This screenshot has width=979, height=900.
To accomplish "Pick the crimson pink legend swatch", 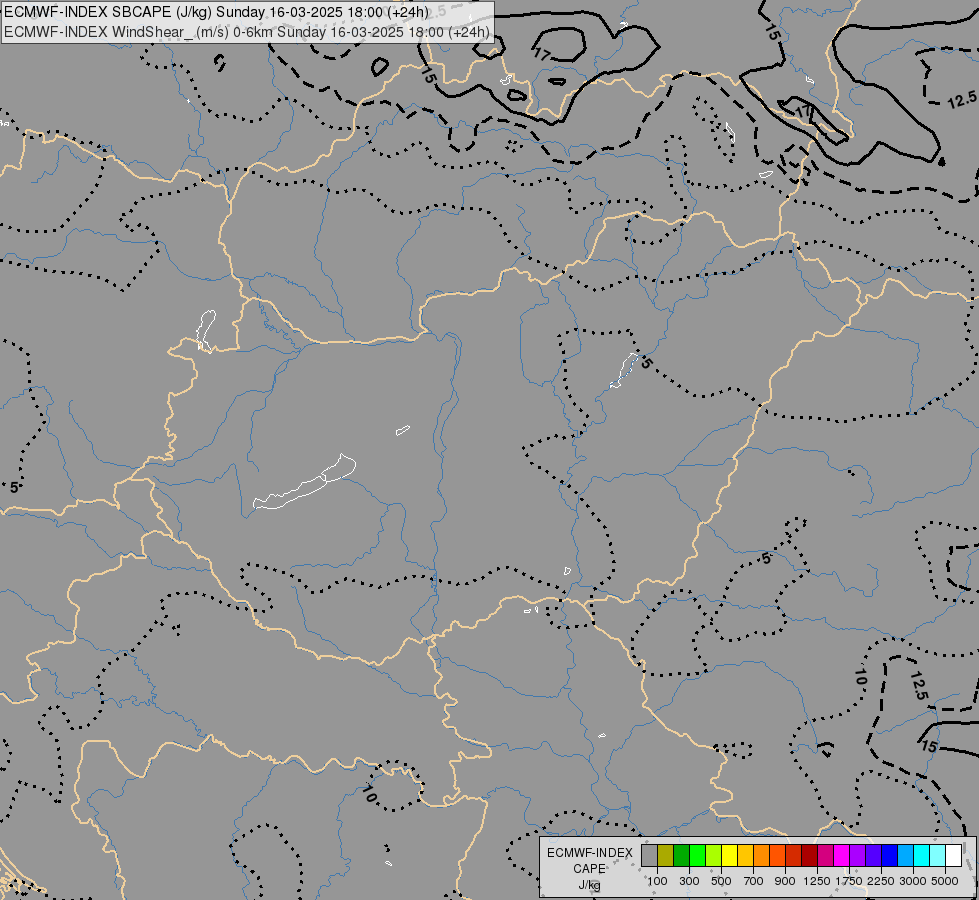I will click(826, 855).
